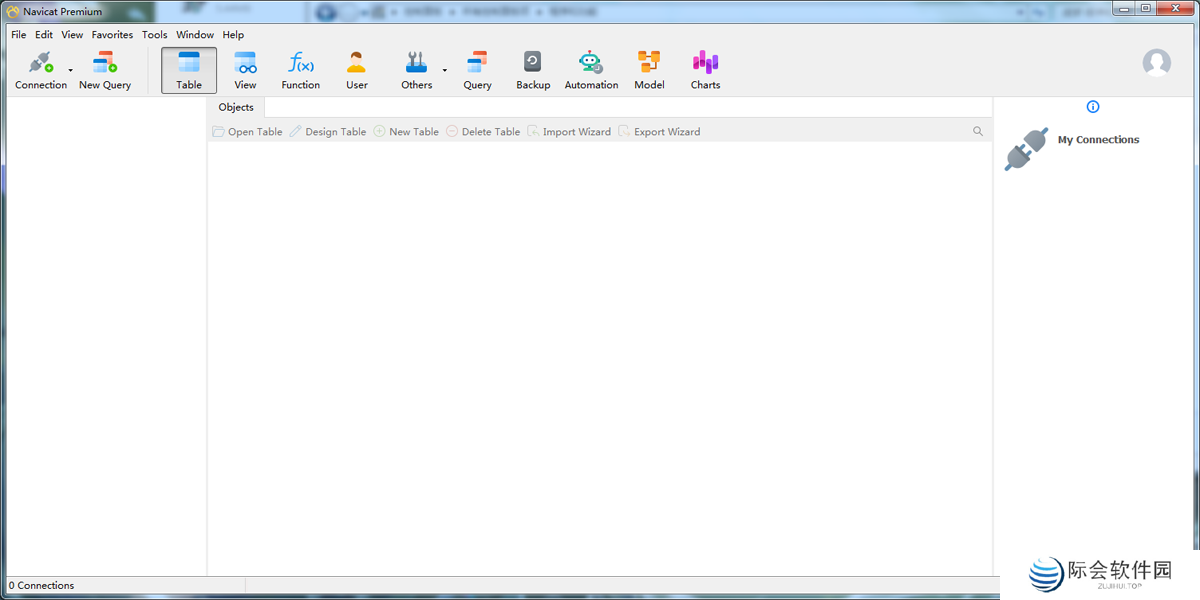Open the Automation tool
The height and width of the screenshot is (600, 1200).
pos(590,68)
